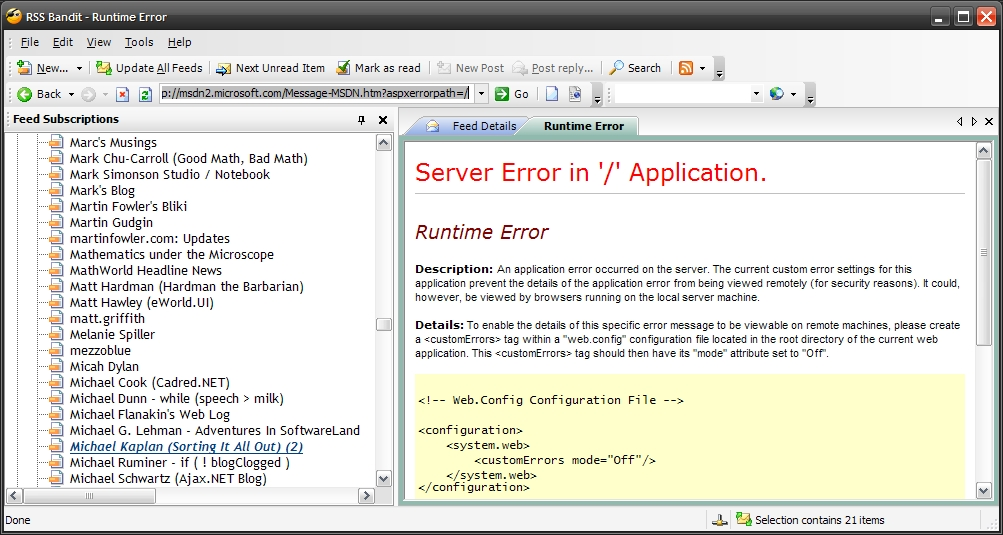Image resolution: width=1003 pixels, height=535 pixels.
Task: Select Michael Cook (Cadred.NET) feed
Action: [150, 383]
